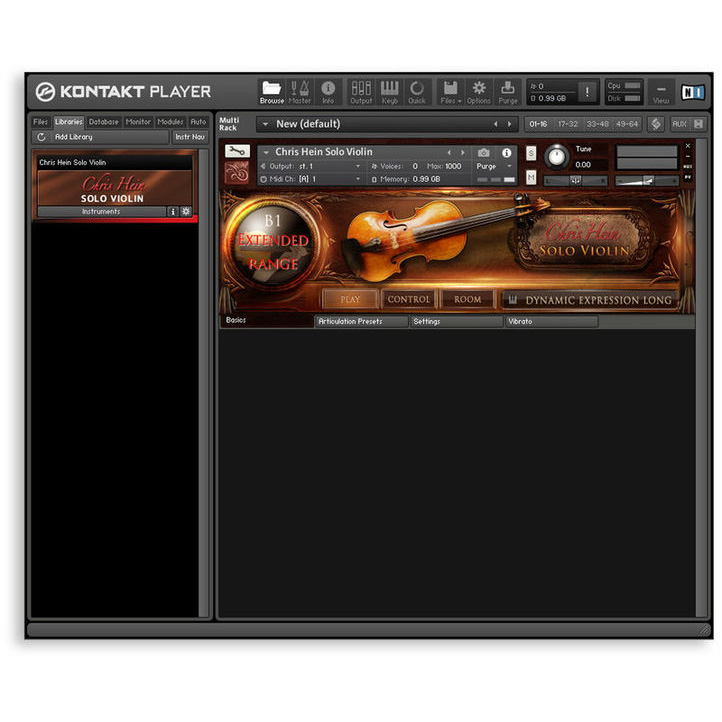The image size is (722, 722).
Task: Open the Monitor tab
Action: pyautogui.click(x=138, y=122)
